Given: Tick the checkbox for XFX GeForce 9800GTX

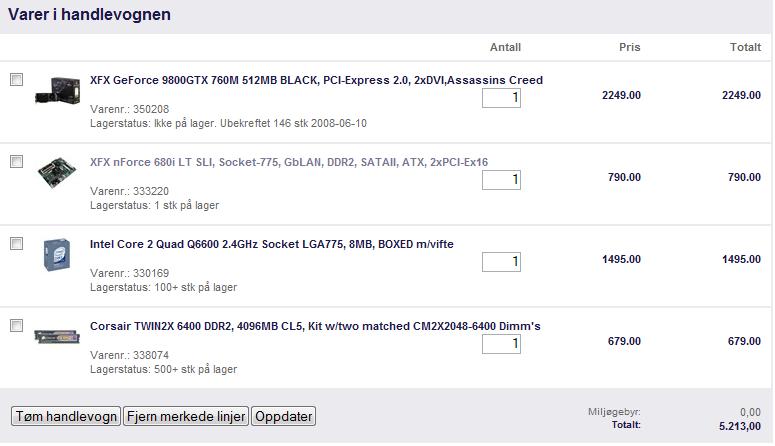Looking at the screenshot, I should (x=16, y=80).
